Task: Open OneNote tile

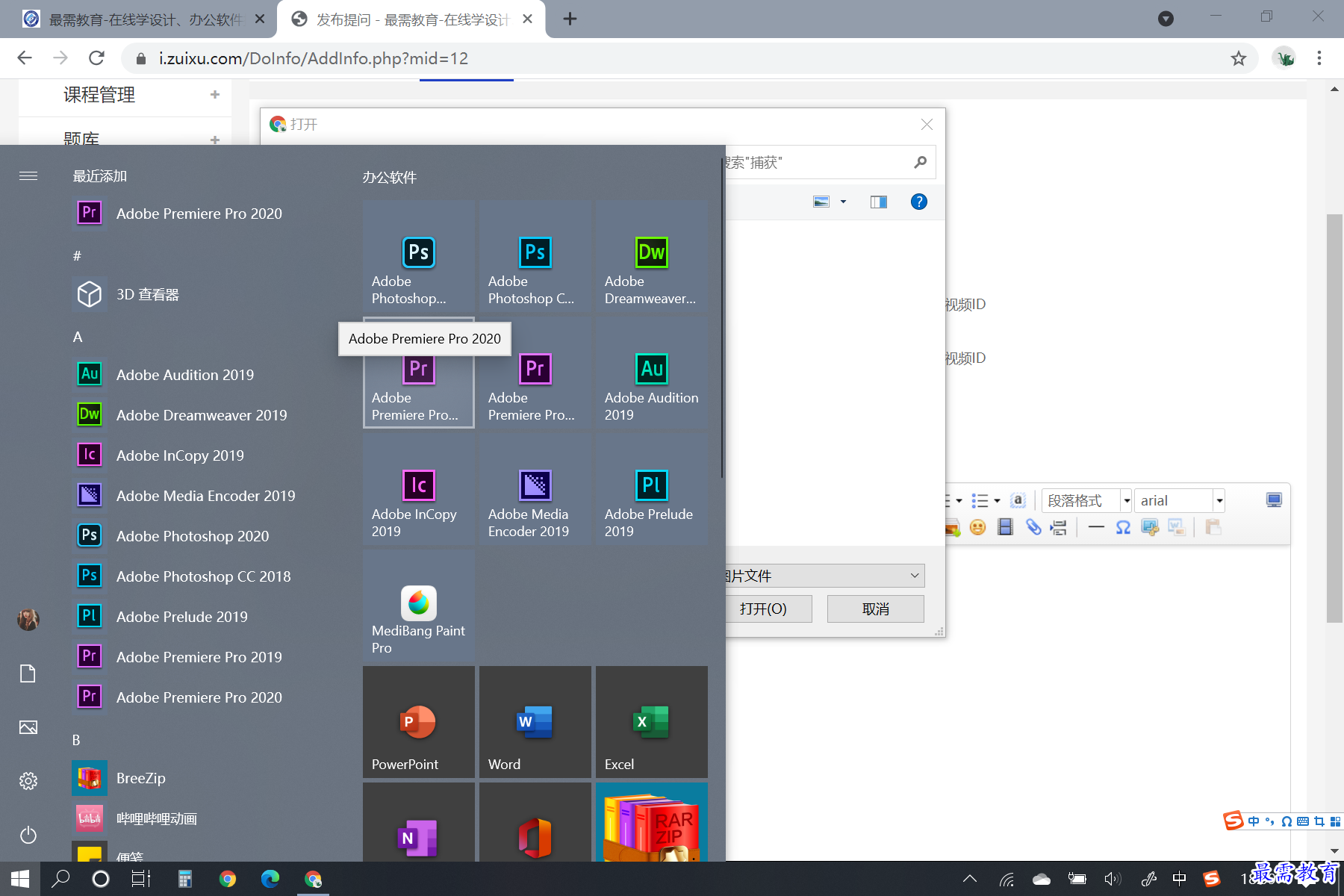Action: (419, 822)
